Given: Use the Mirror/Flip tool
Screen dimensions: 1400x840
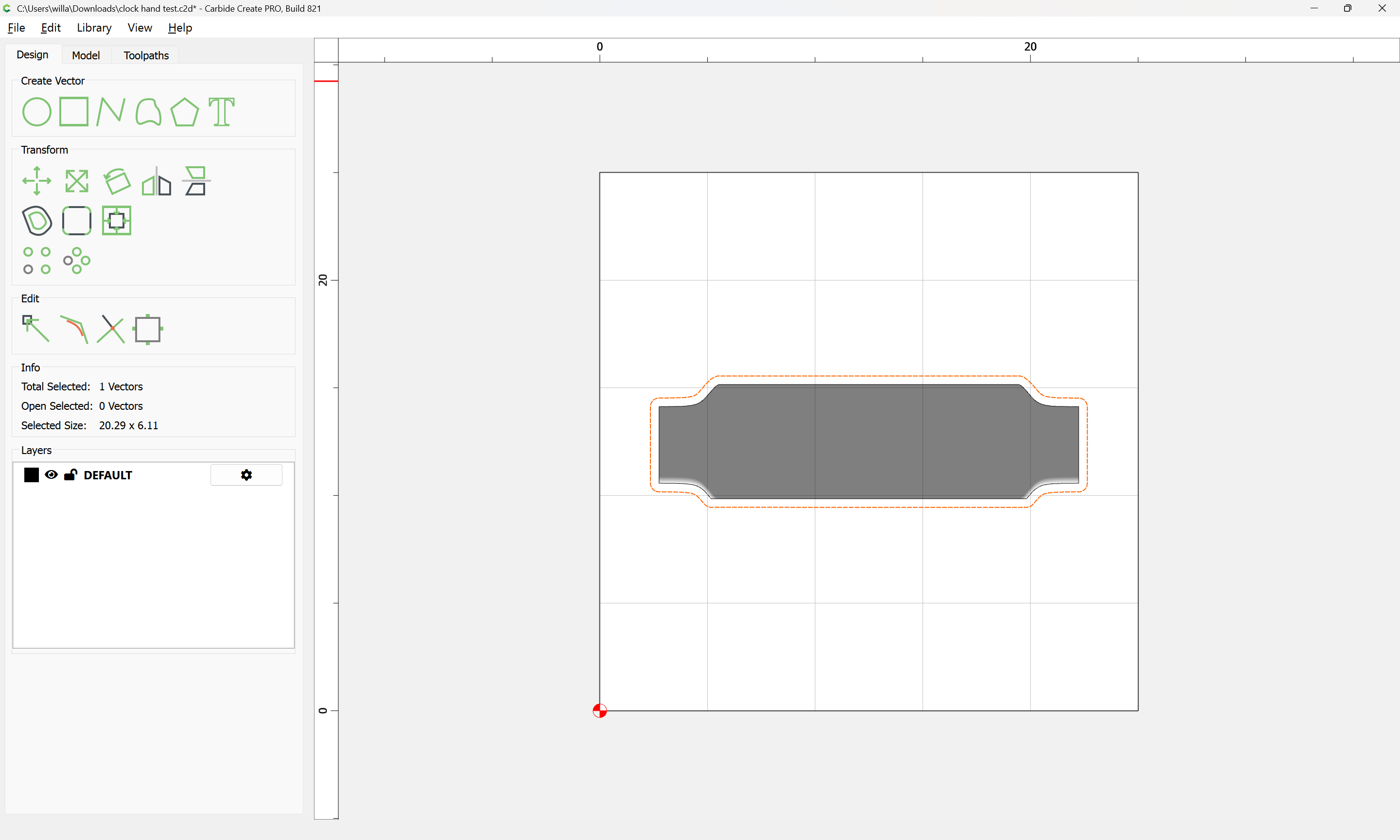Looking at the screenshot, I should [156, 181].
